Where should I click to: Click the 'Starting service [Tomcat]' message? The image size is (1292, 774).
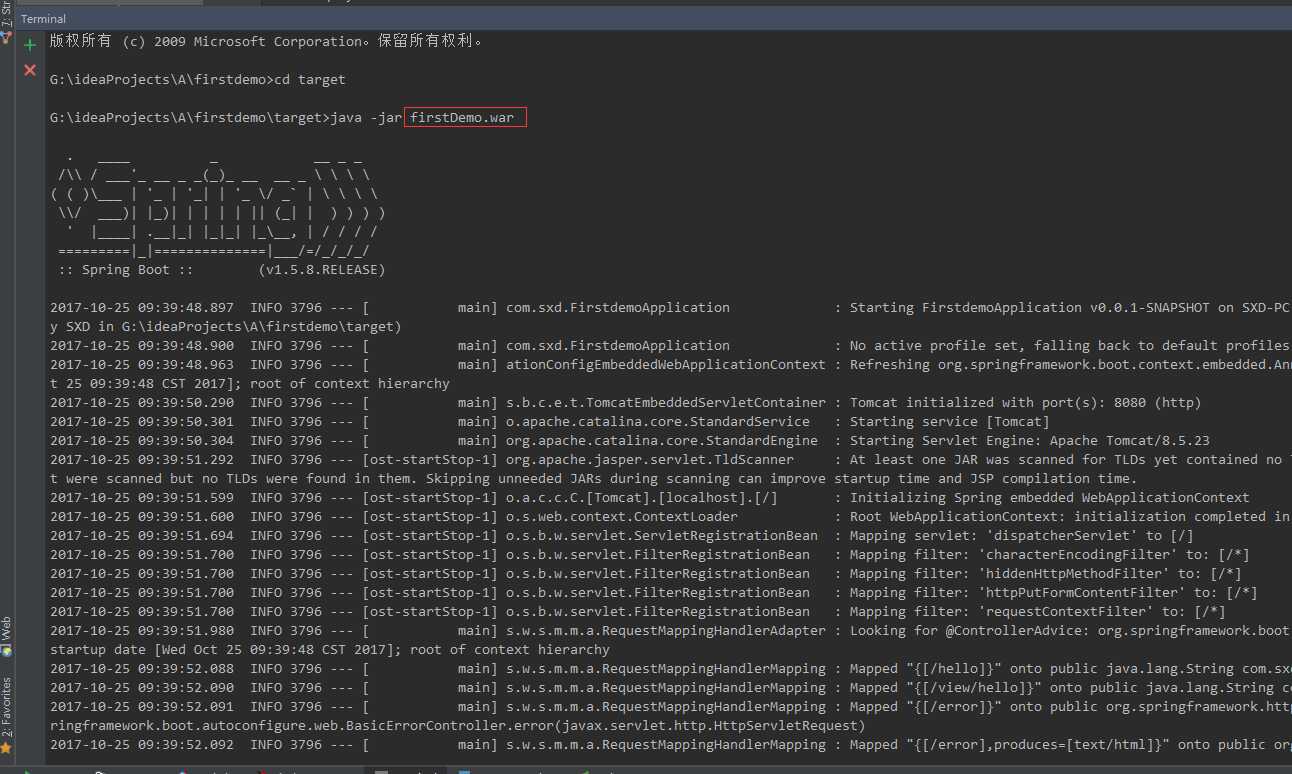pos(950,422)
